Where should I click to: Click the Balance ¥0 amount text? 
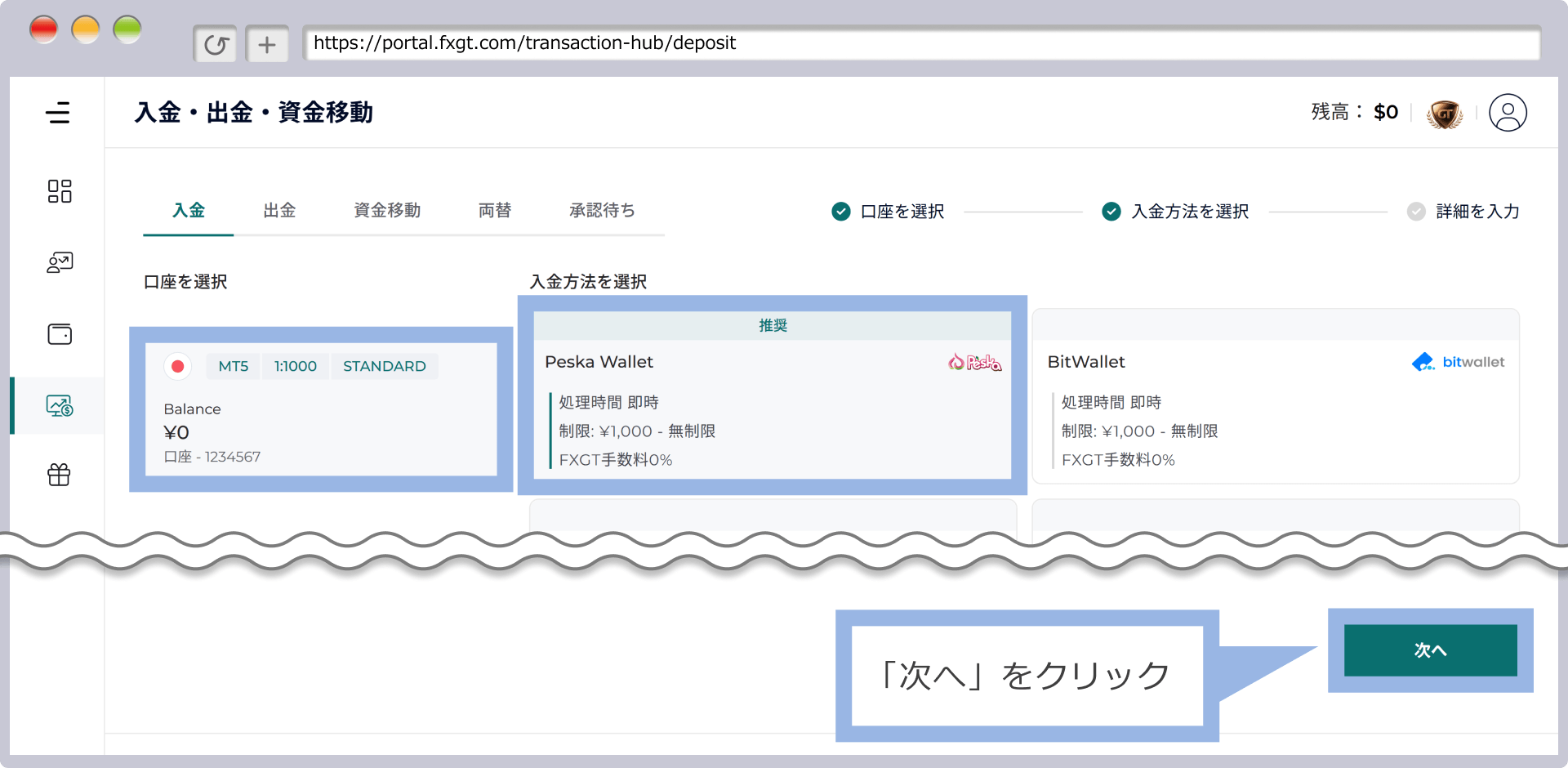pyautogui.click(x=176, y=432)
